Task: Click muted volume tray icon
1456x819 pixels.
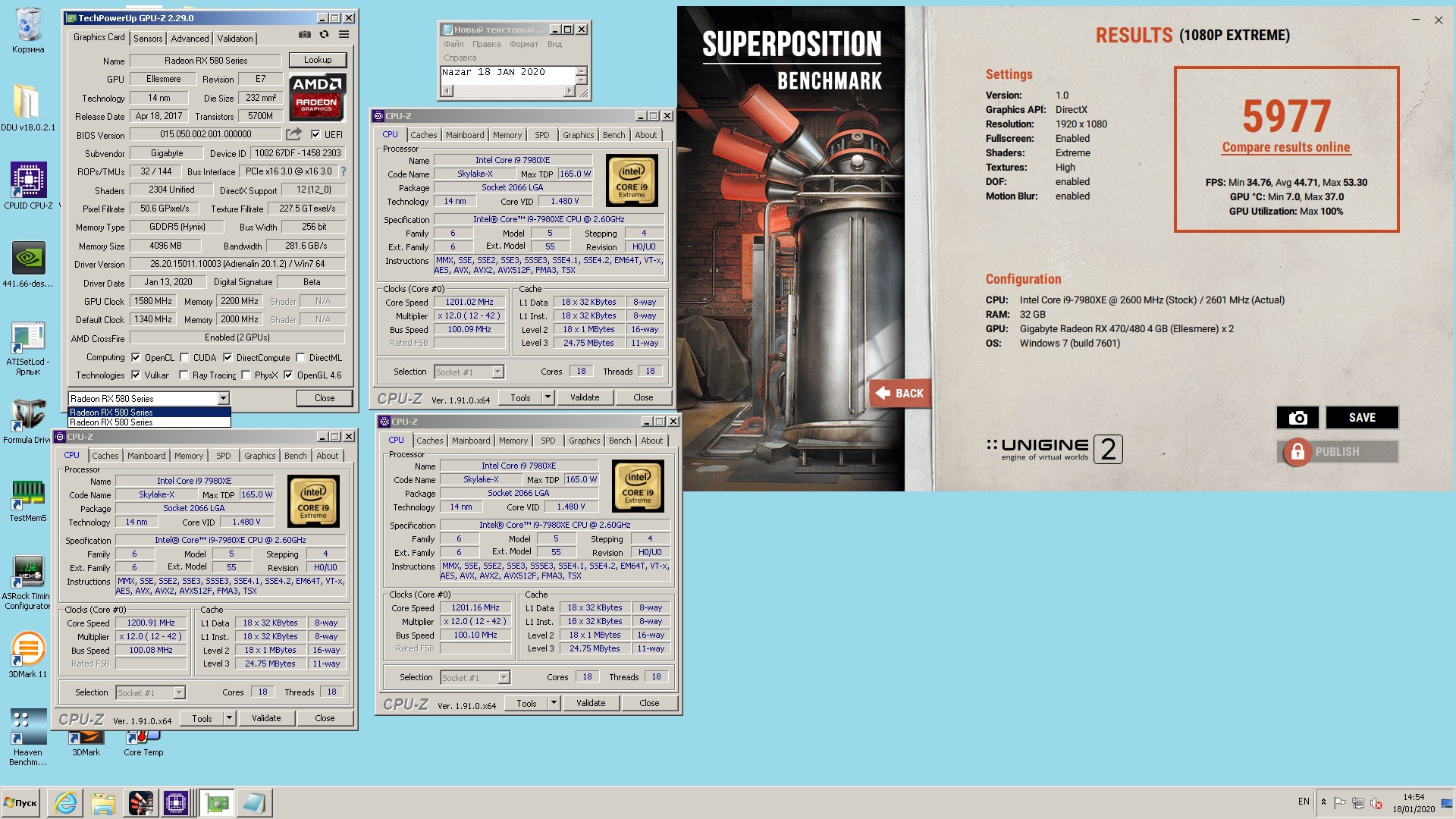Action: [x=1376, y=802]
